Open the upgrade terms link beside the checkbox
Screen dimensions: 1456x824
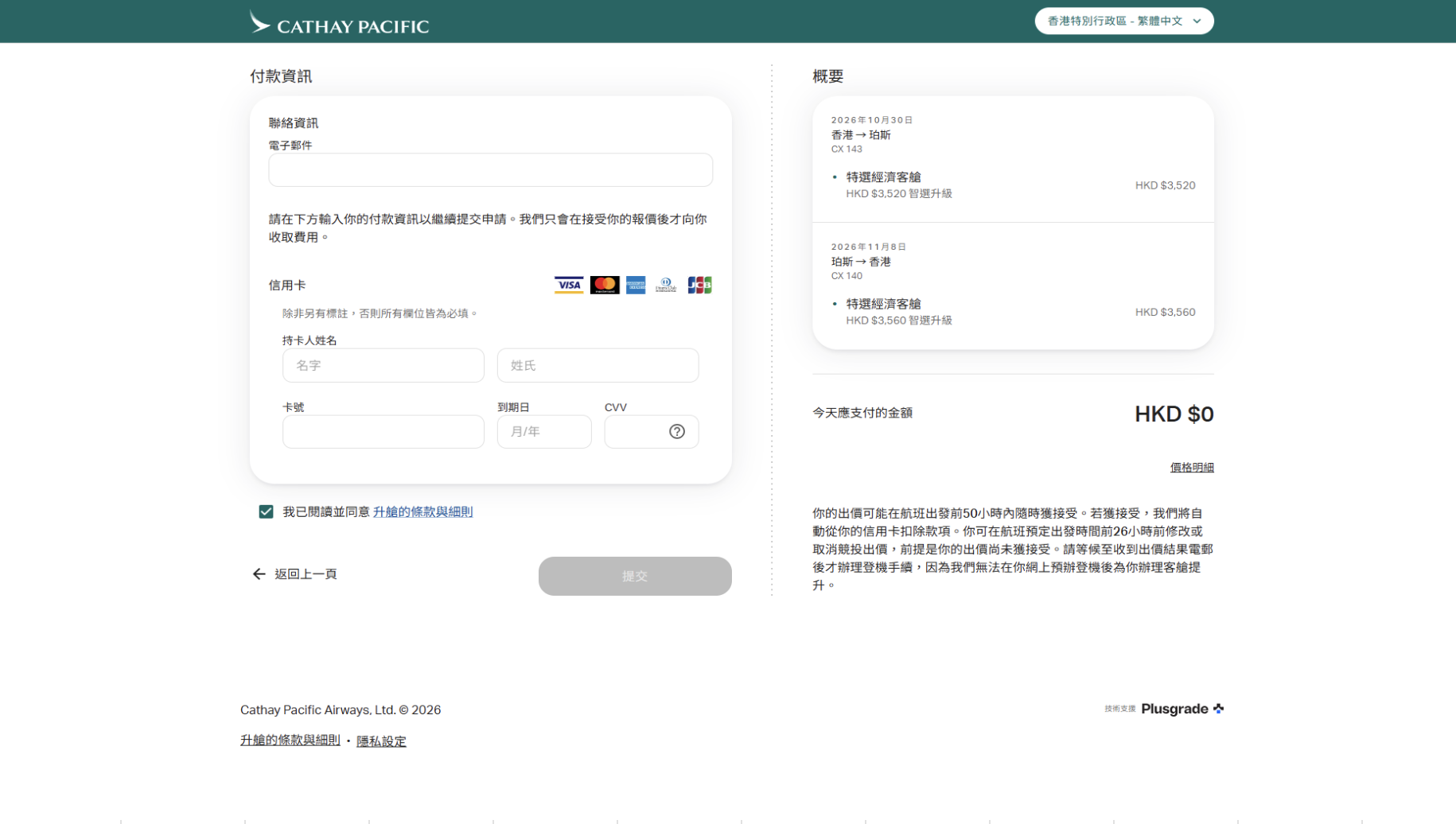pyautogui.click(x=422, y=511)
